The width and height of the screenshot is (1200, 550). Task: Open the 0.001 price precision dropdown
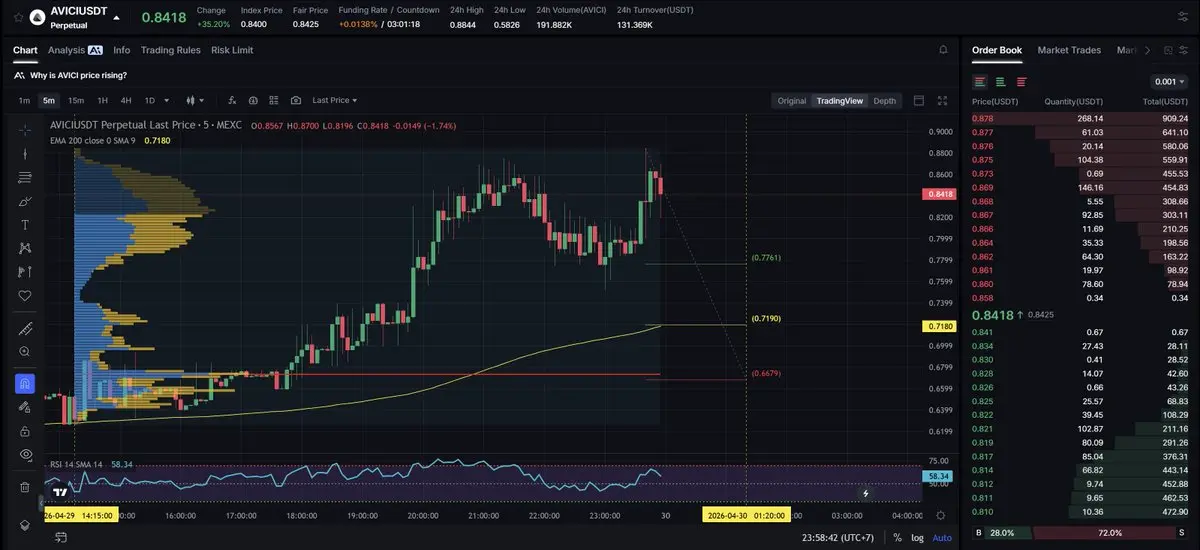pos(1168,82)
